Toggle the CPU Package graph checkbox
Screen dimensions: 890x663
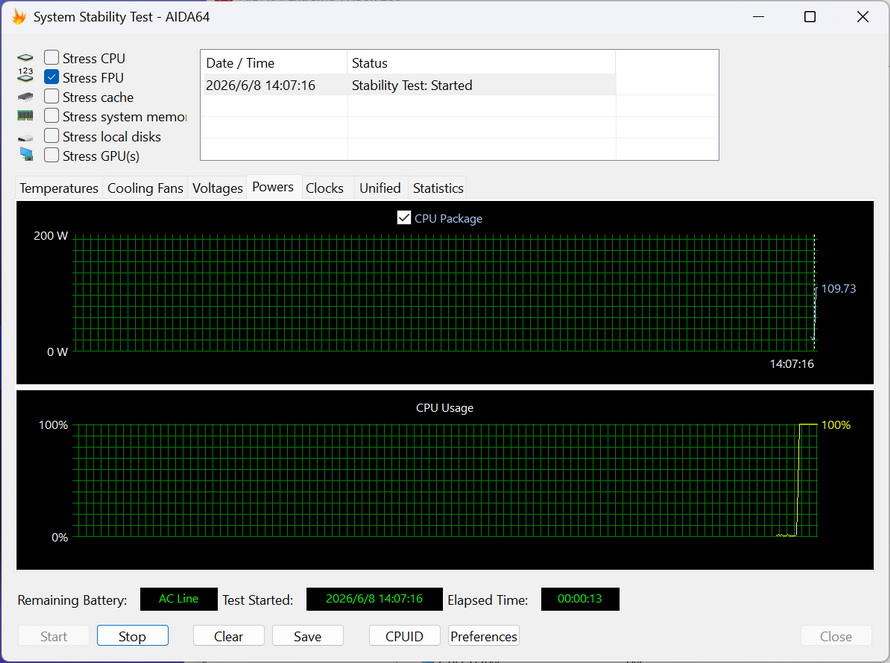(x=404, y=217)
